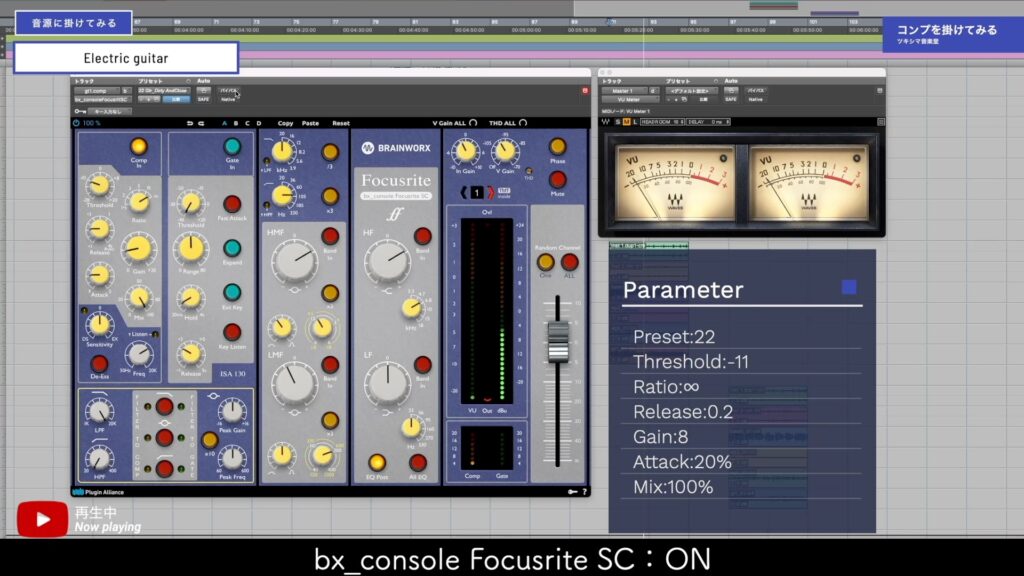
Task: Open track selector in Focusrite plugin window
Action: click(x=98, y=91)
